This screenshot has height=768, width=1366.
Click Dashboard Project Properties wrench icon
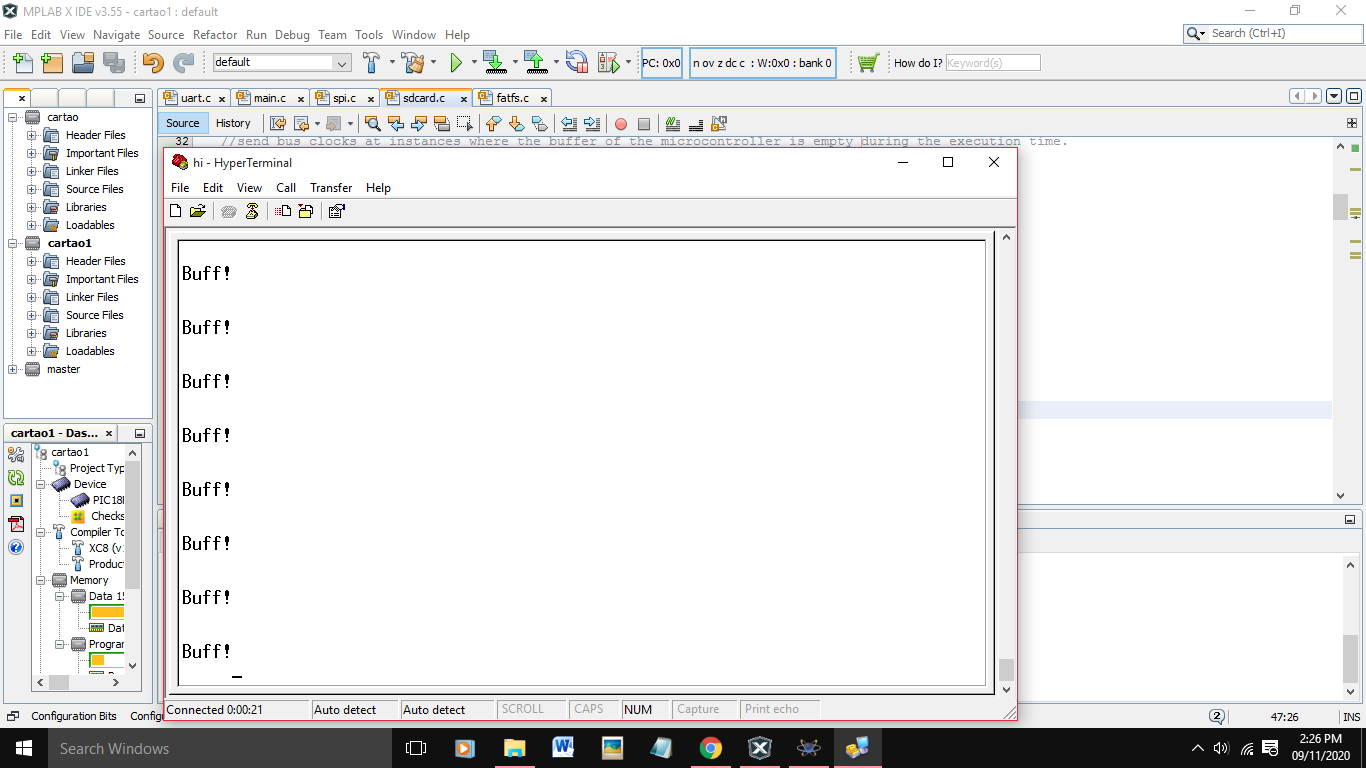16,455
